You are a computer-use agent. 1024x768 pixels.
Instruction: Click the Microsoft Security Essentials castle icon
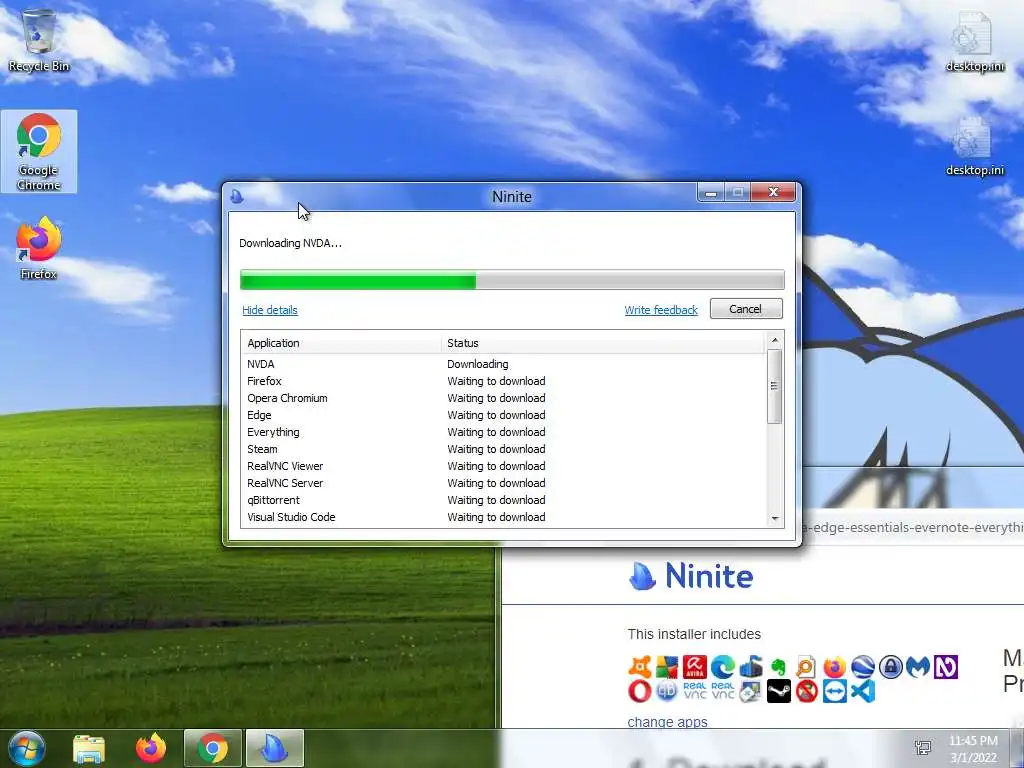[x=750, y=667]
